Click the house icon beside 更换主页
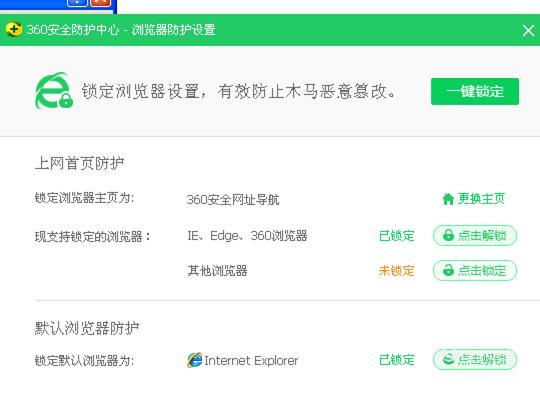This screenshot has width=540, height=403. [x=448, y=199]
